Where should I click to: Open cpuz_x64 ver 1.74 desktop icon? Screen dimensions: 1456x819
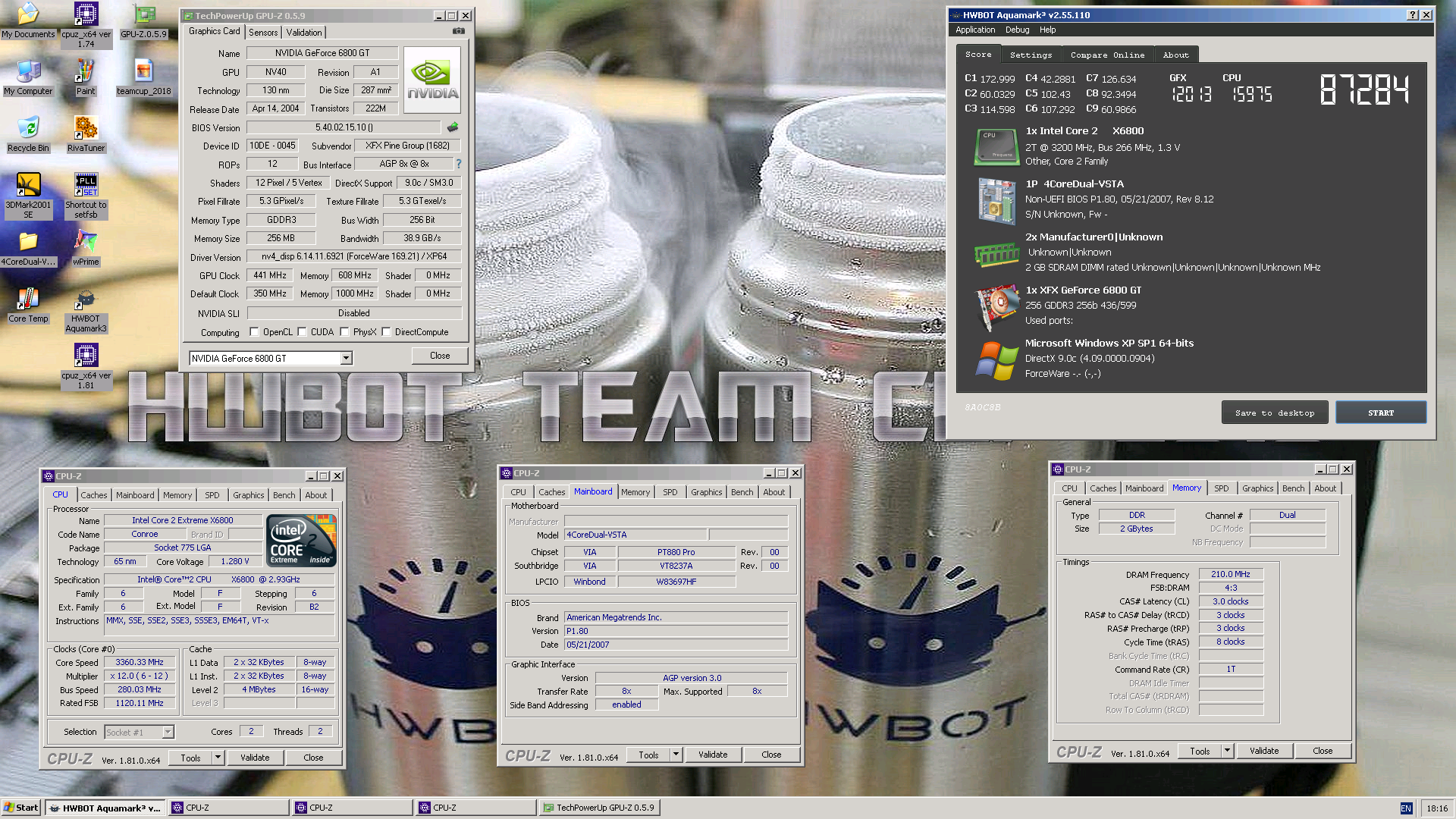point(86,24)
